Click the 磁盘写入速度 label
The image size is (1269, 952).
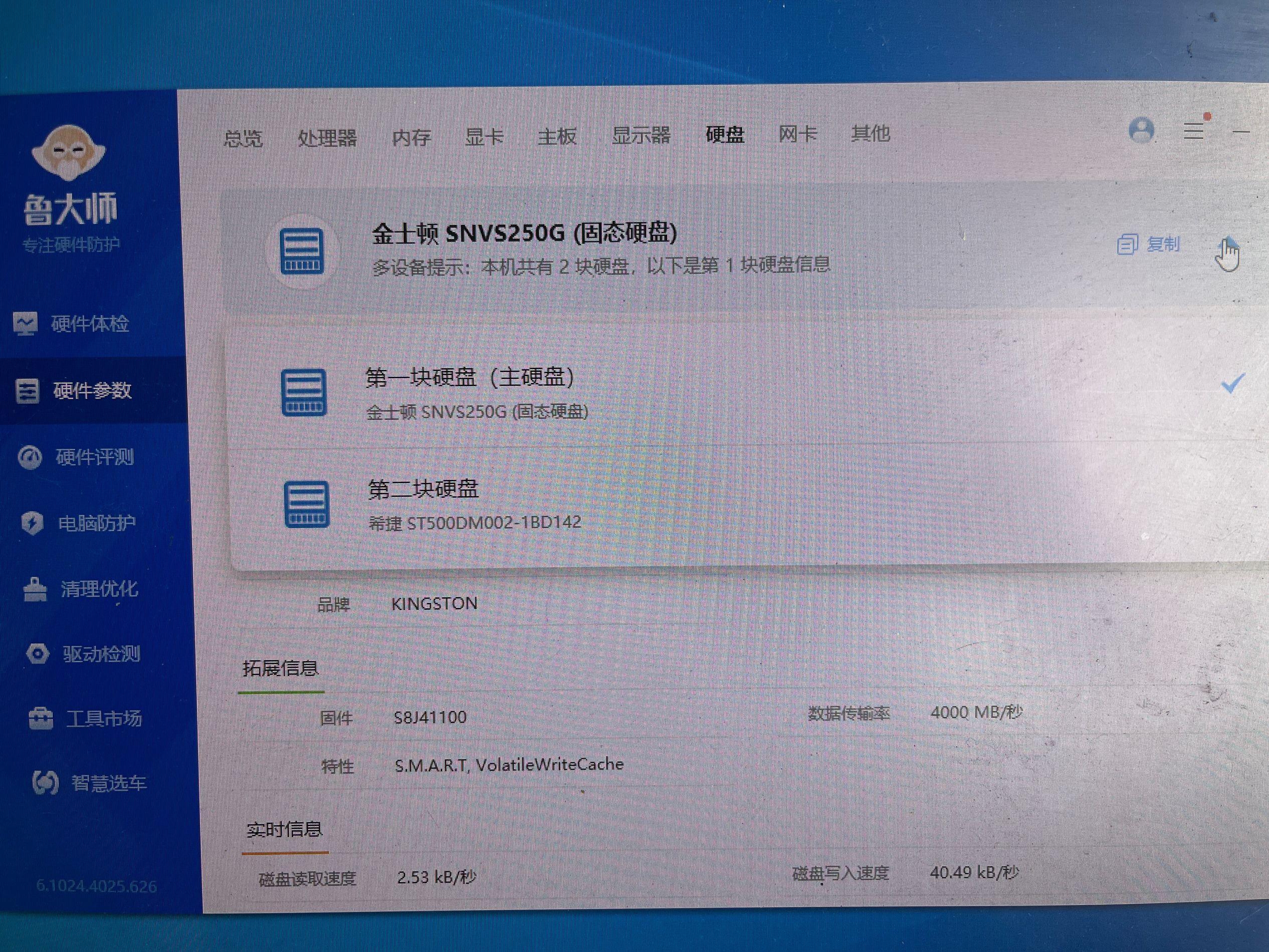[x=840, y=873]
